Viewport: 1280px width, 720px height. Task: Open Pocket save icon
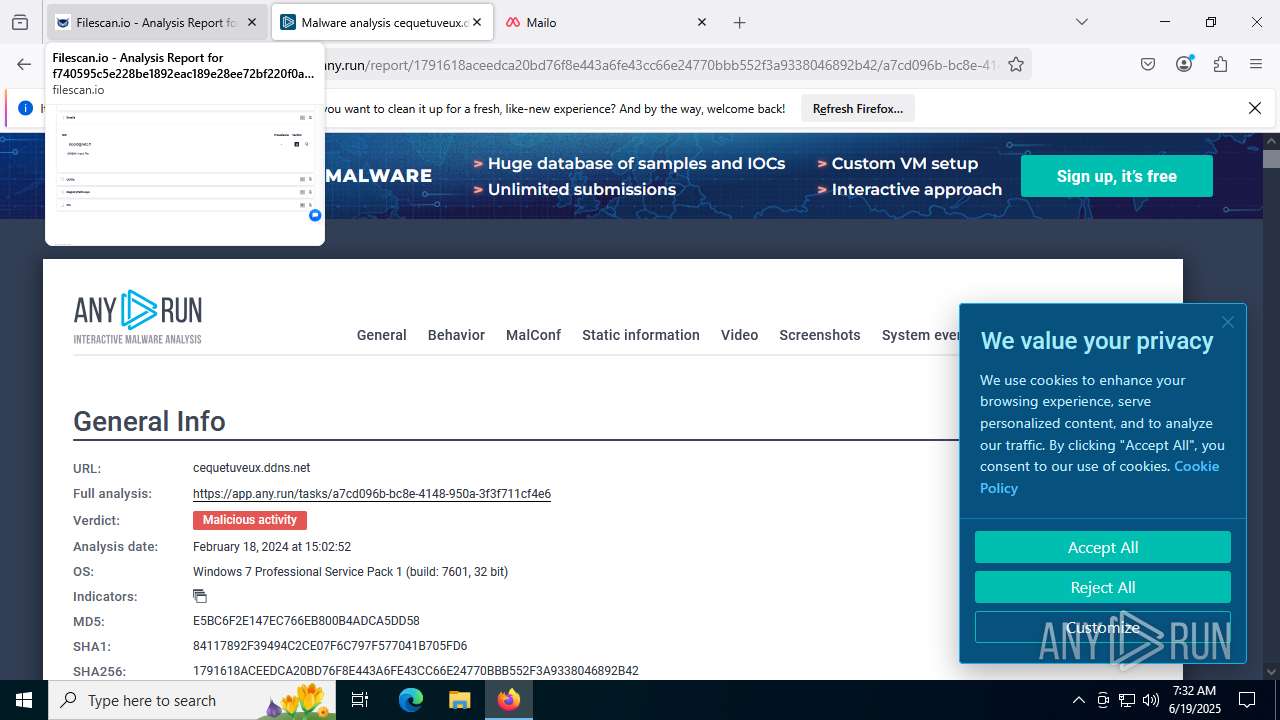click(x=1148, y=64)
